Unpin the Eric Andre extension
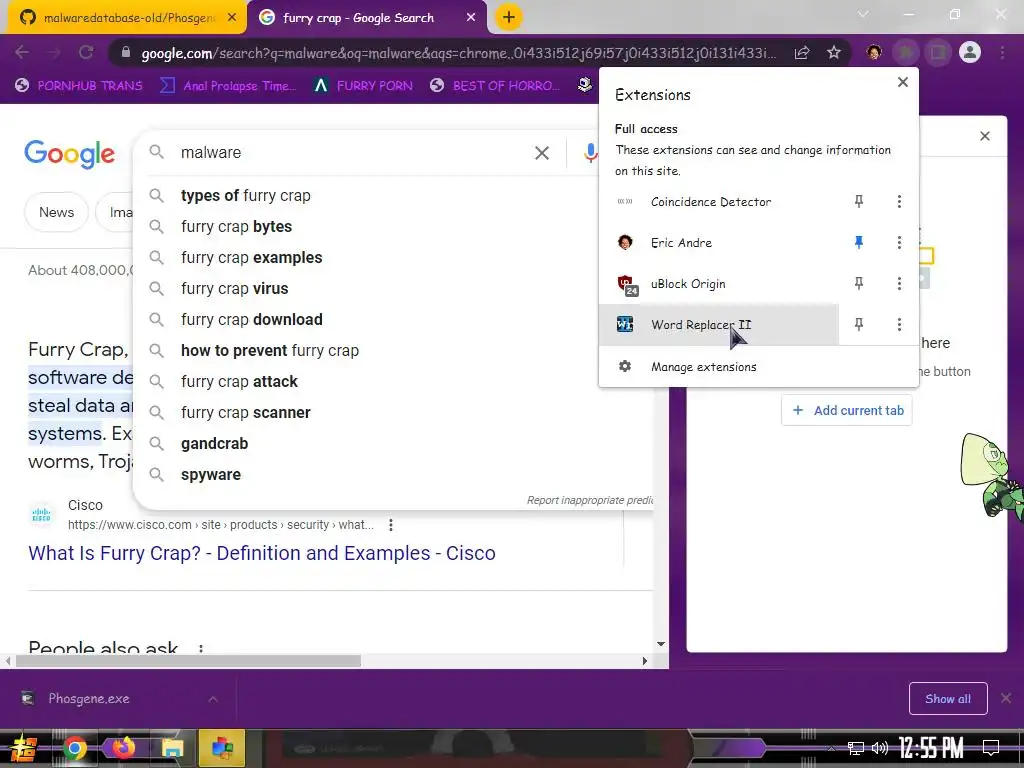Screen dimensions: 1024x768 click(x=859, y=242)
